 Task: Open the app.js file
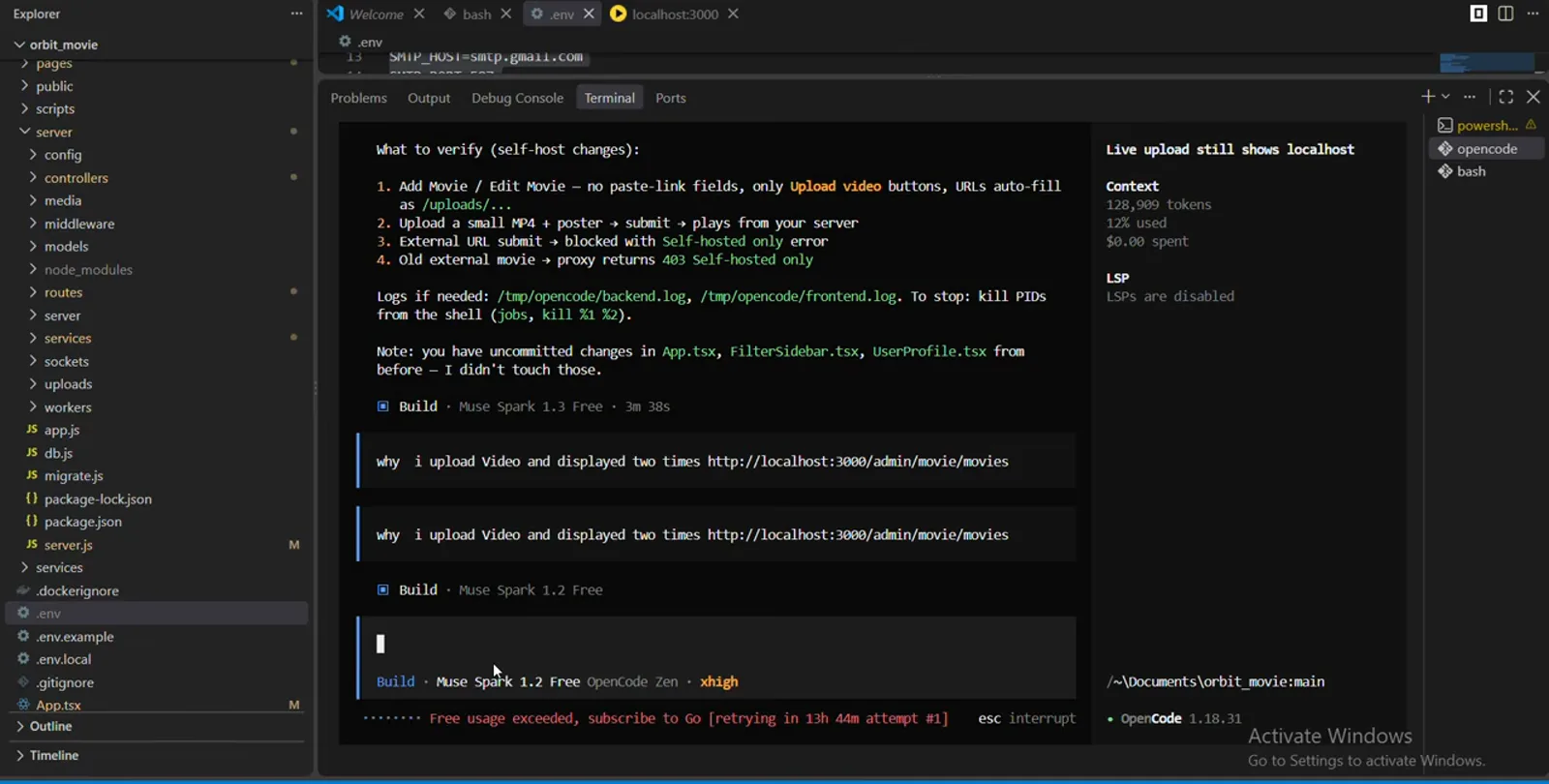click(x=62, y=430)
